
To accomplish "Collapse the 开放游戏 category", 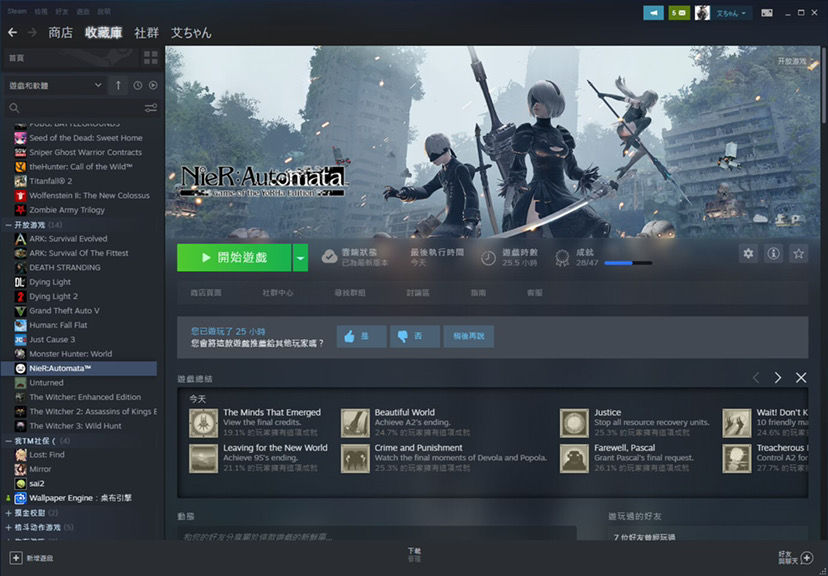I will pos(8,225).
